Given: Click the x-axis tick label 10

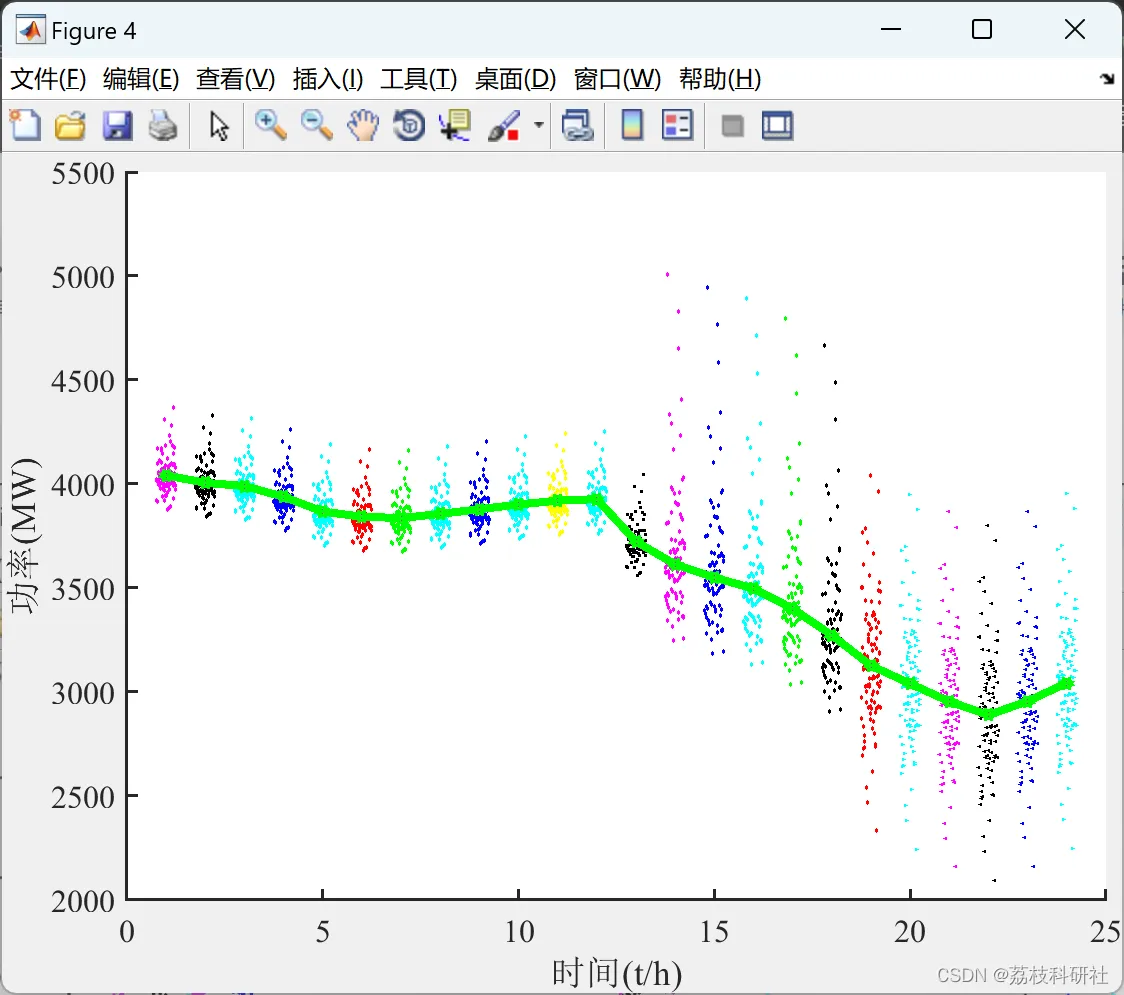Looking at the screenshot, I should click(519, 932).
